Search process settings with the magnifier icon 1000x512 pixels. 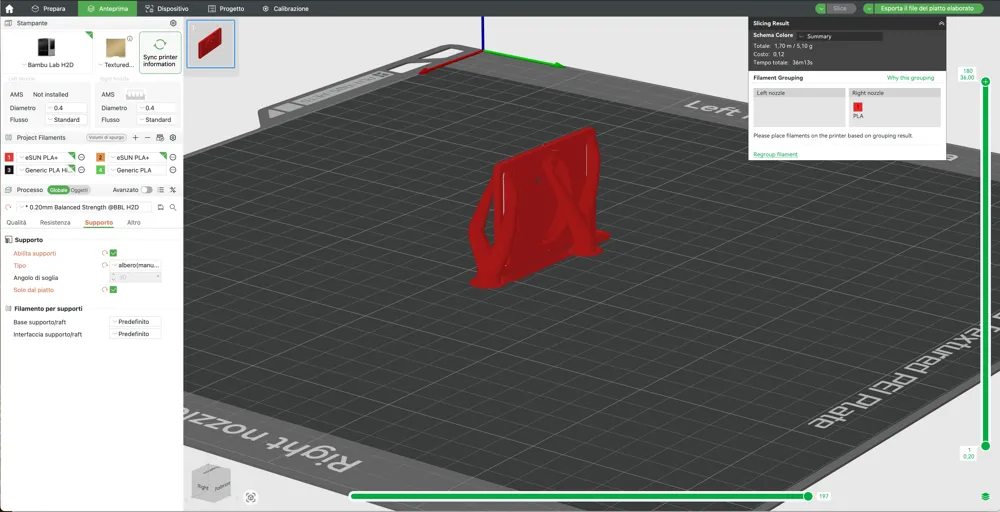click(x=173, y=207)
